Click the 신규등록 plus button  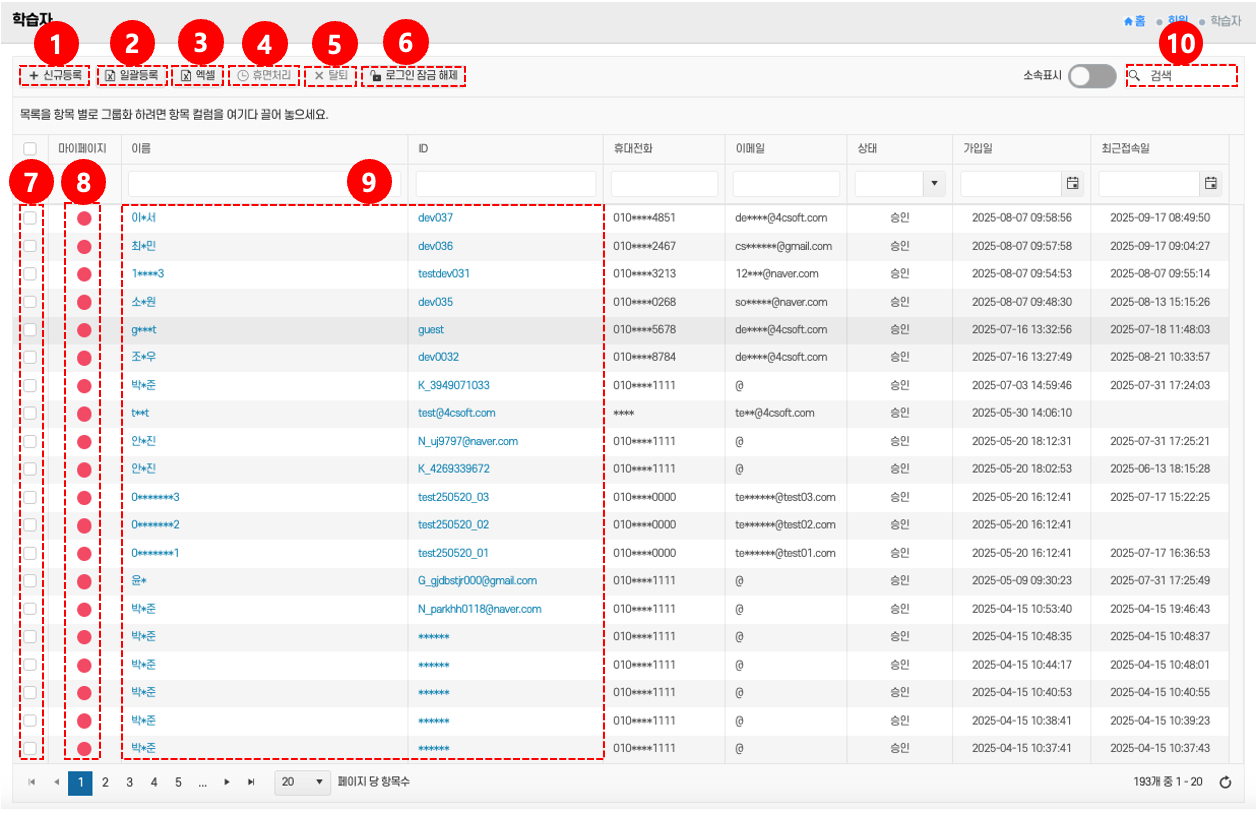click(55, 75)
